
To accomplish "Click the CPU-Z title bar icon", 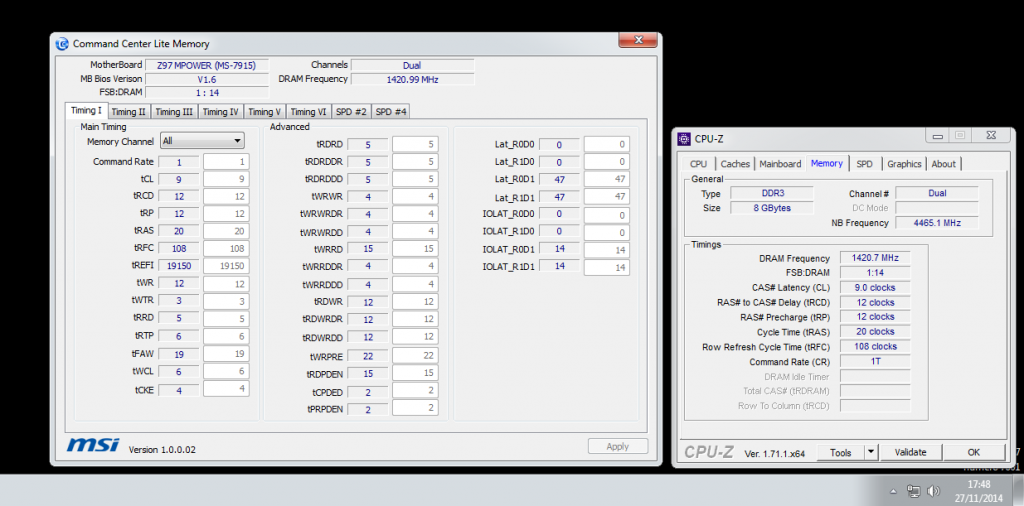I will (x=684, y=138).
